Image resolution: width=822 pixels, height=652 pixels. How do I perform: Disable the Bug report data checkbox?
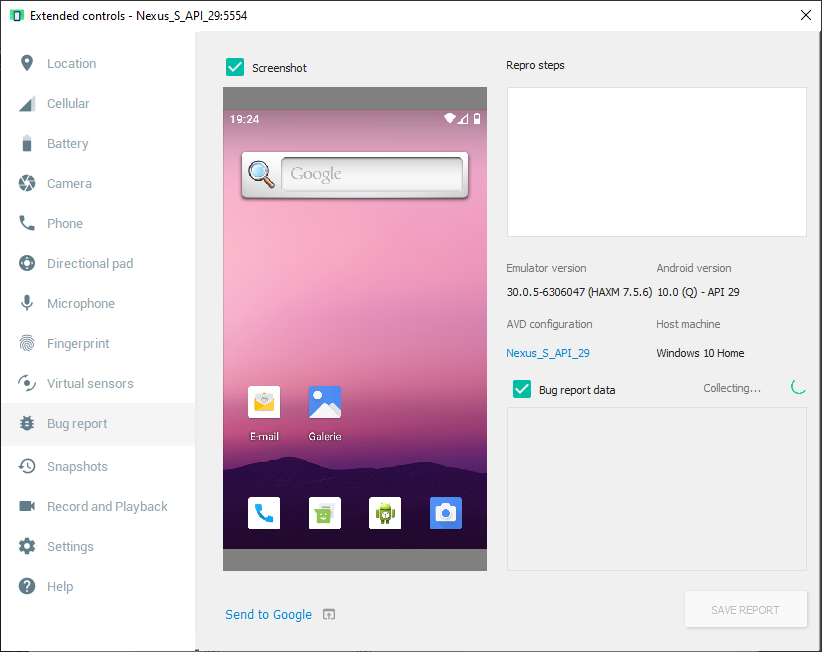[x=521, y=389]
